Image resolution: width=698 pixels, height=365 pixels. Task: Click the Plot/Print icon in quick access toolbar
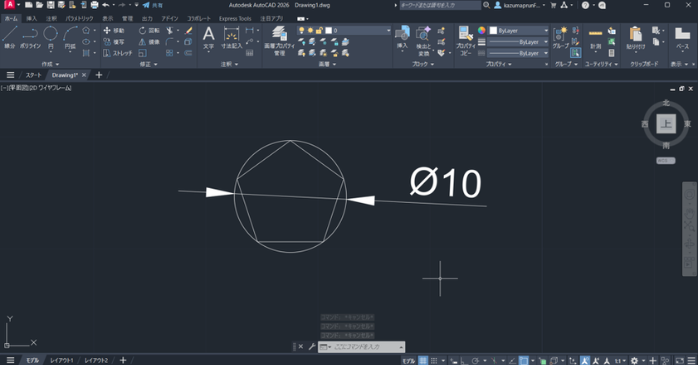tap(94, 5)
